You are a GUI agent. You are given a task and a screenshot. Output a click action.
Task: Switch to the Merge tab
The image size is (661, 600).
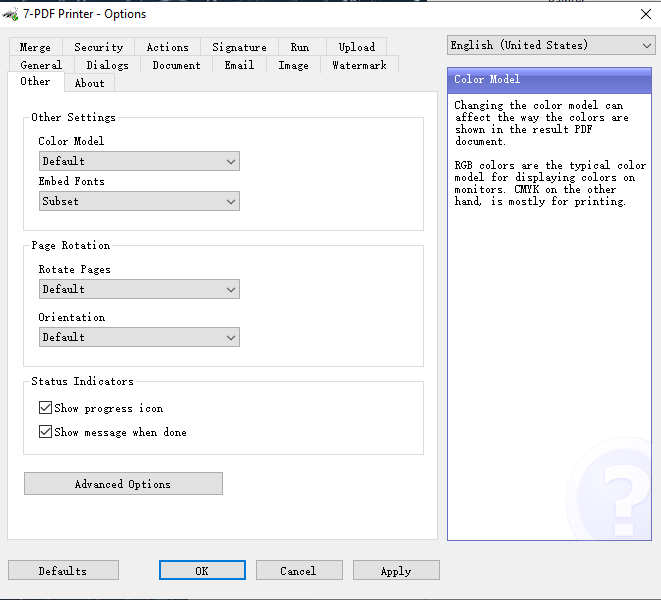pyautogui.click(x=35, y=47)
